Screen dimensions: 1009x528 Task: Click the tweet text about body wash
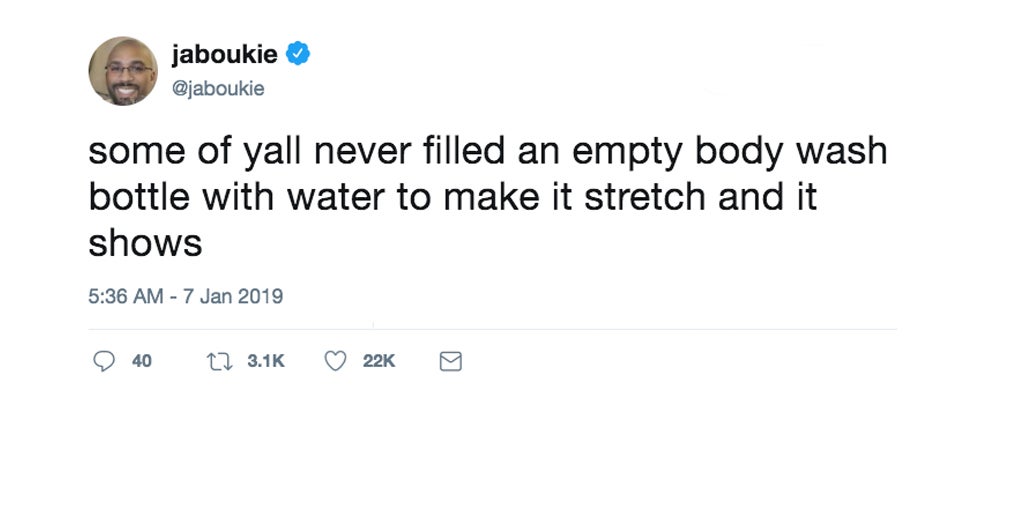pyautogui.click(x=488, y=197)
